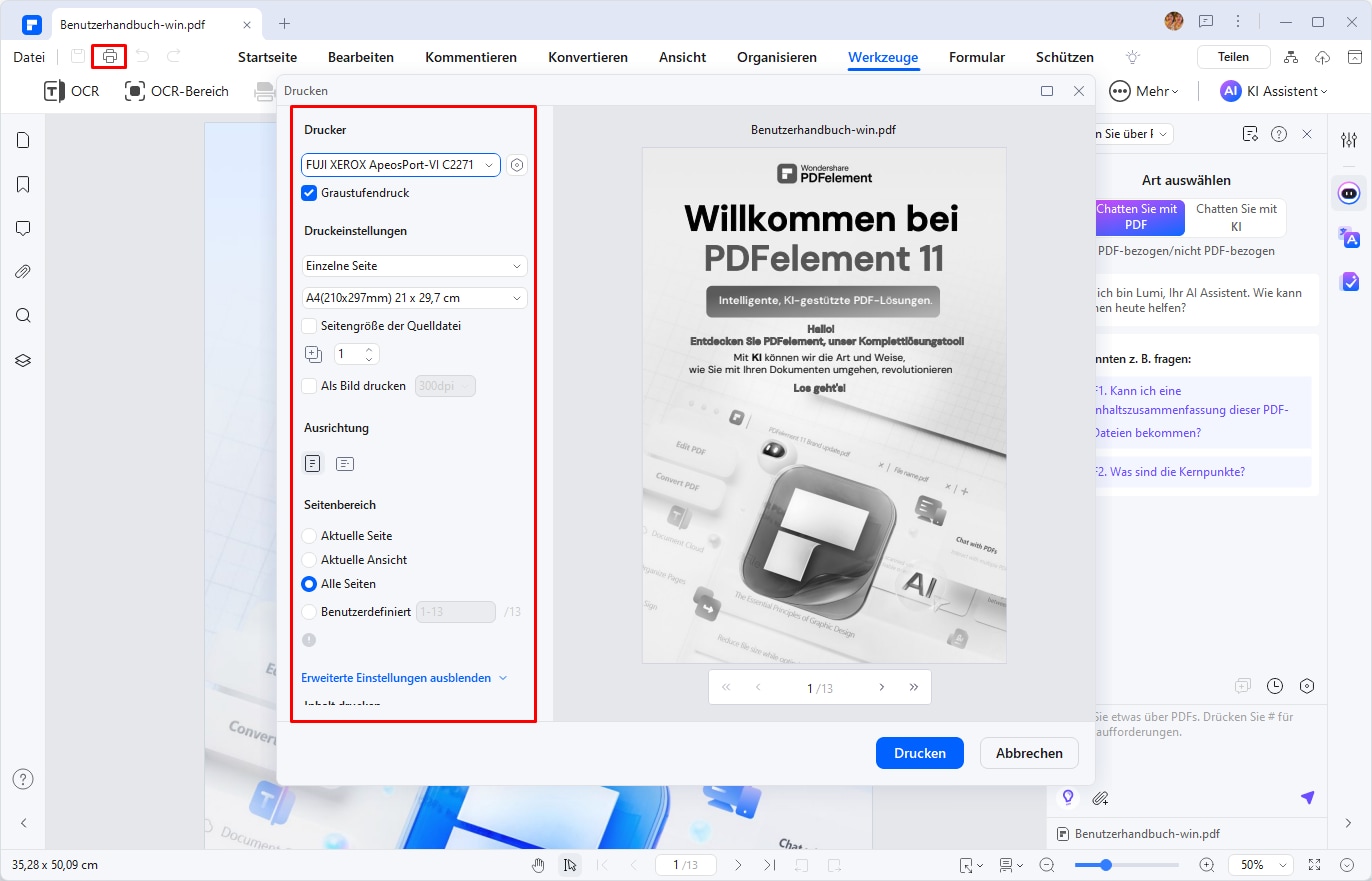This screenshot has height=881, width=1372.
Task: Jump to last page in print preview
Action: coord(913,687)
